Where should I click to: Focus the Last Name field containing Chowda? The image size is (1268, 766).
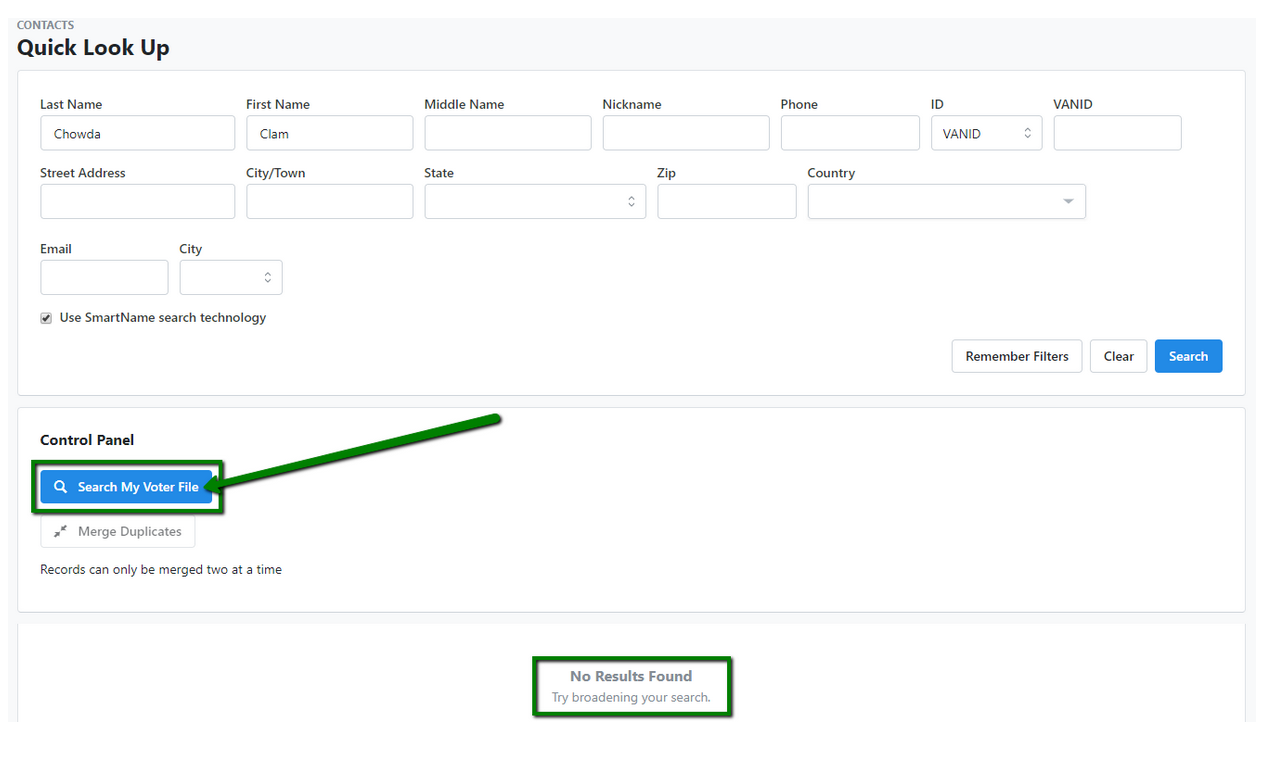tap(137, 133)
